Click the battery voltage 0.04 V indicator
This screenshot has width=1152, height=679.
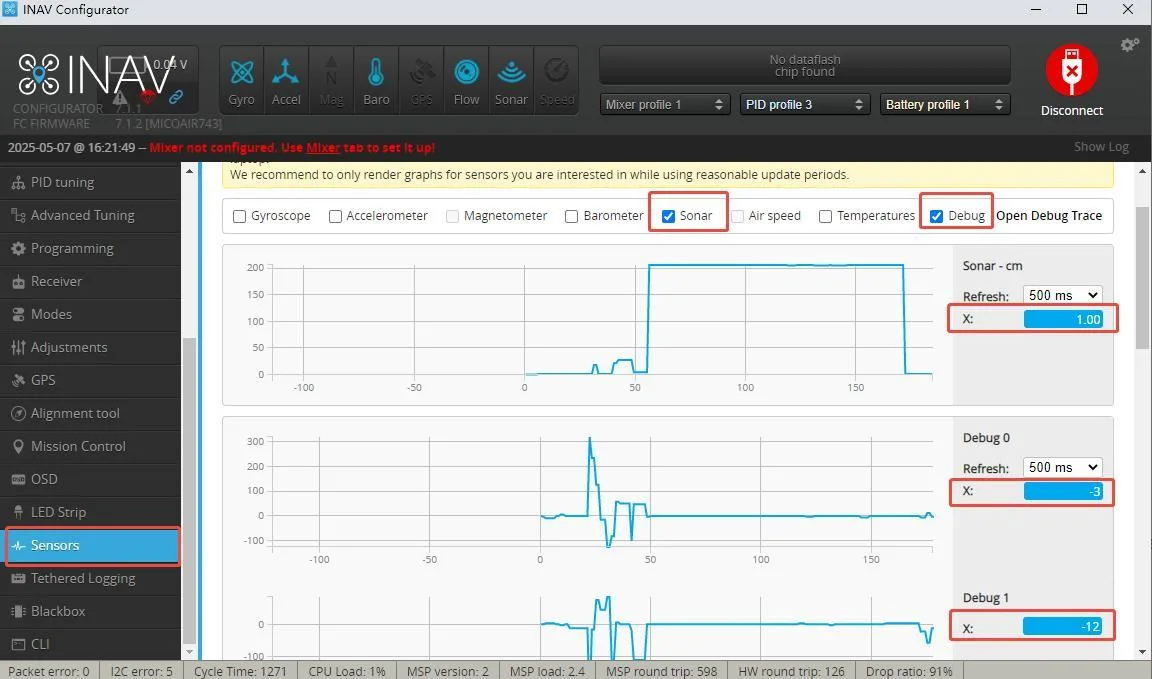pos(170,65)
